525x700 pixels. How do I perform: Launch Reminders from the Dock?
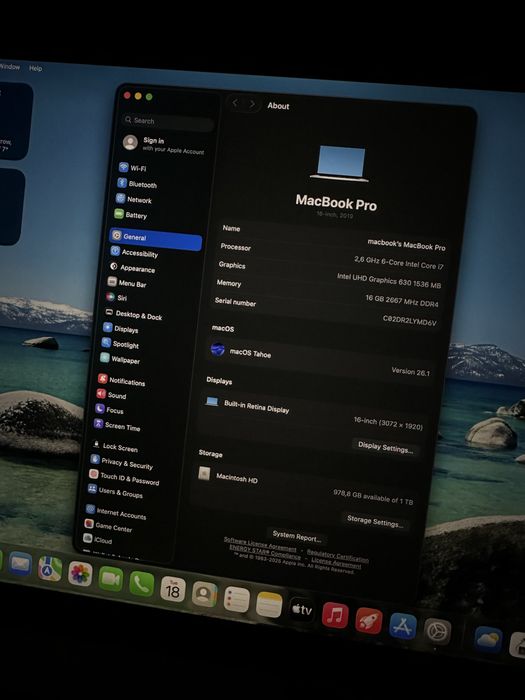click(237, 600)
